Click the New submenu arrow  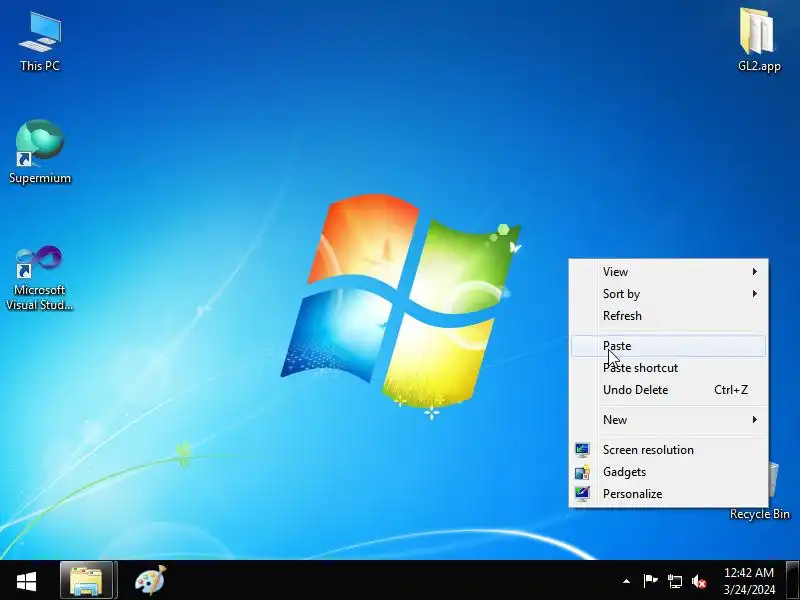point(754,419)
